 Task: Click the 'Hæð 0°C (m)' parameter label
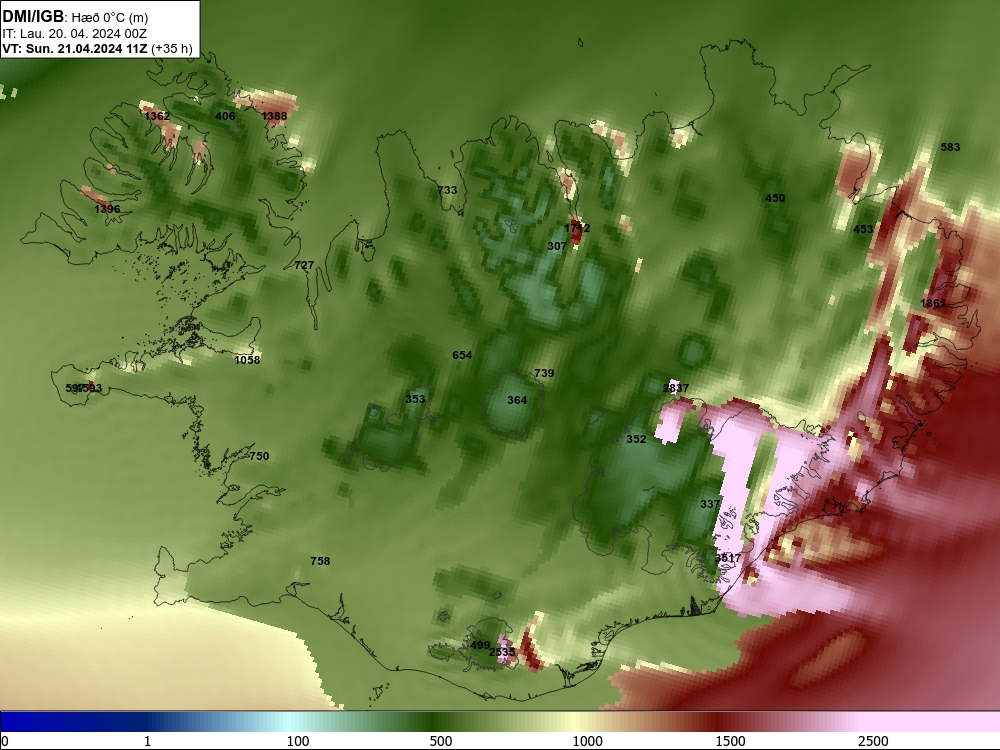[110, 18]
